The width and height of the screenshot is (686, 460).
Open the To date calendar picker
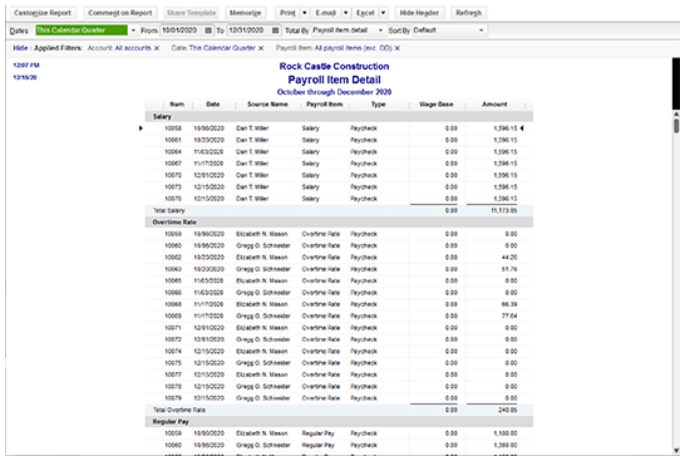coord(275,30)
